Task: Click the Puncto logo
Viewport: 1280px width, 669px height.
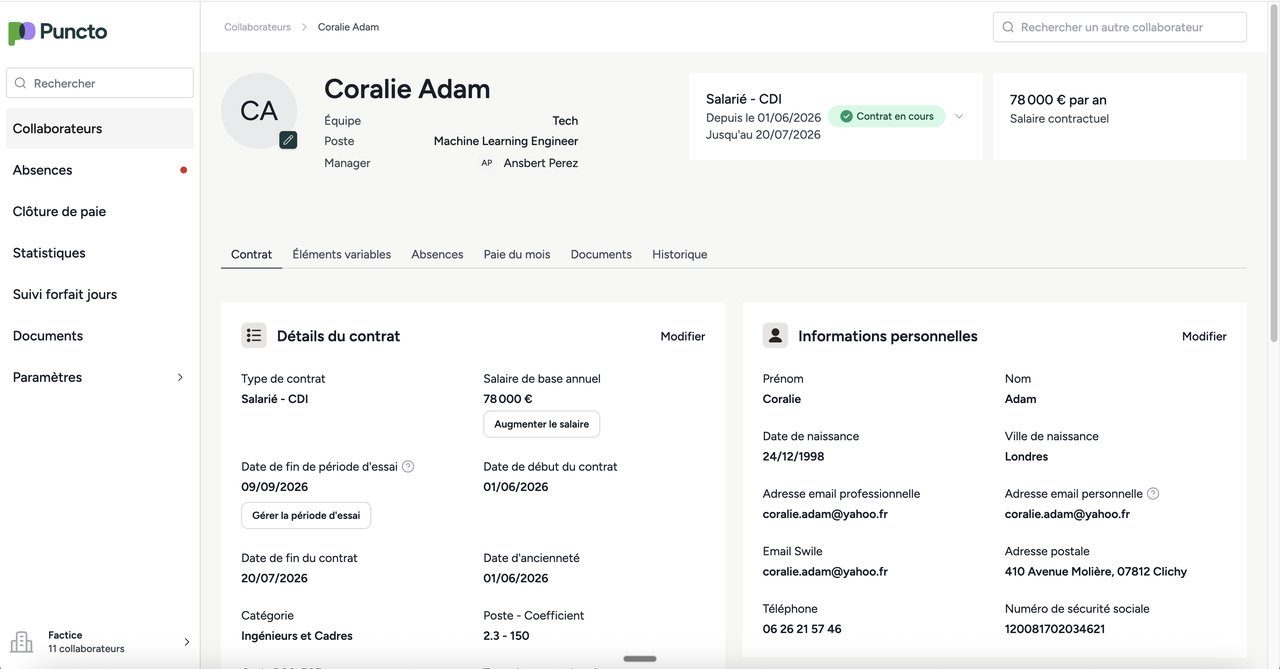Action: (x=58, y=33)
